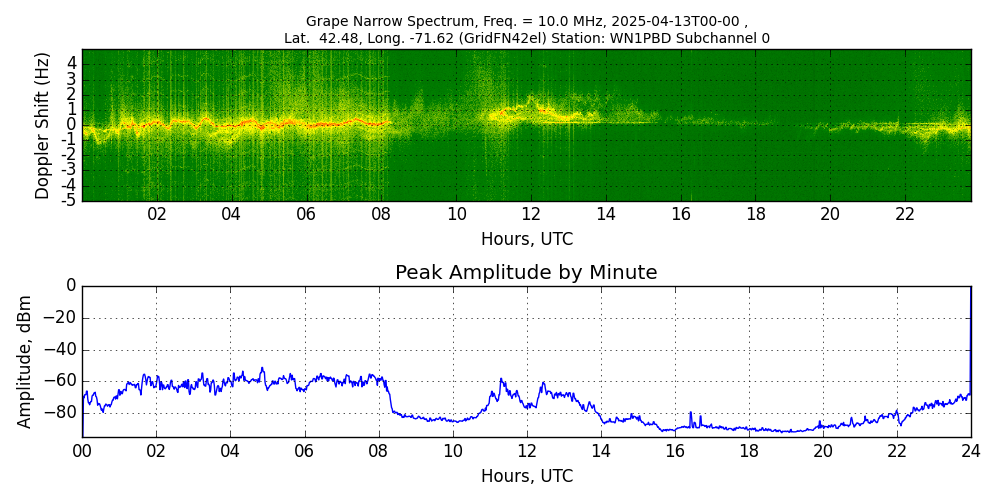
Task: Click the 0 tick on the Doppler axis
Action: 72,125
